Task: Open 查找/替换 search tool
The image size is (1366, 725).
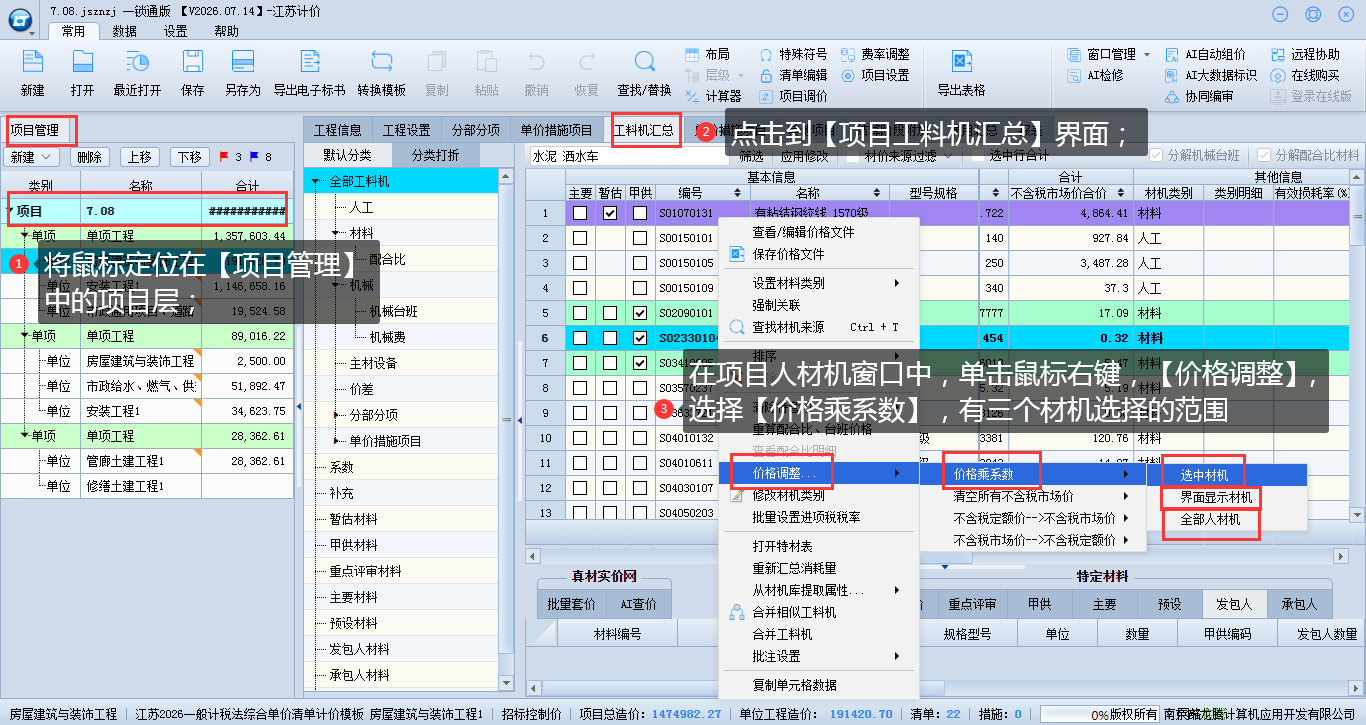Action: pyautogui.click(x=644, y=62)
